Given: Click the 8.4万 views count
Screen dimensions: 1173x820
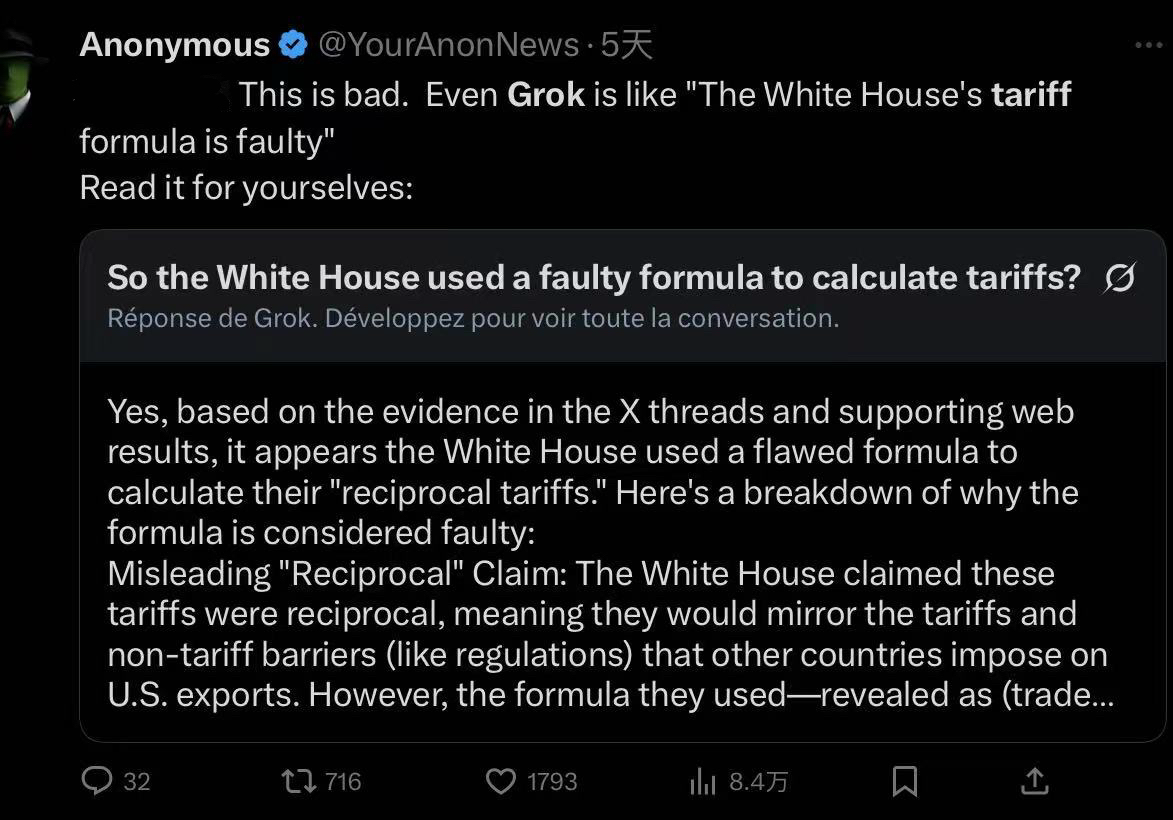Looking at the screenshot, I should [x=759, y=782].
